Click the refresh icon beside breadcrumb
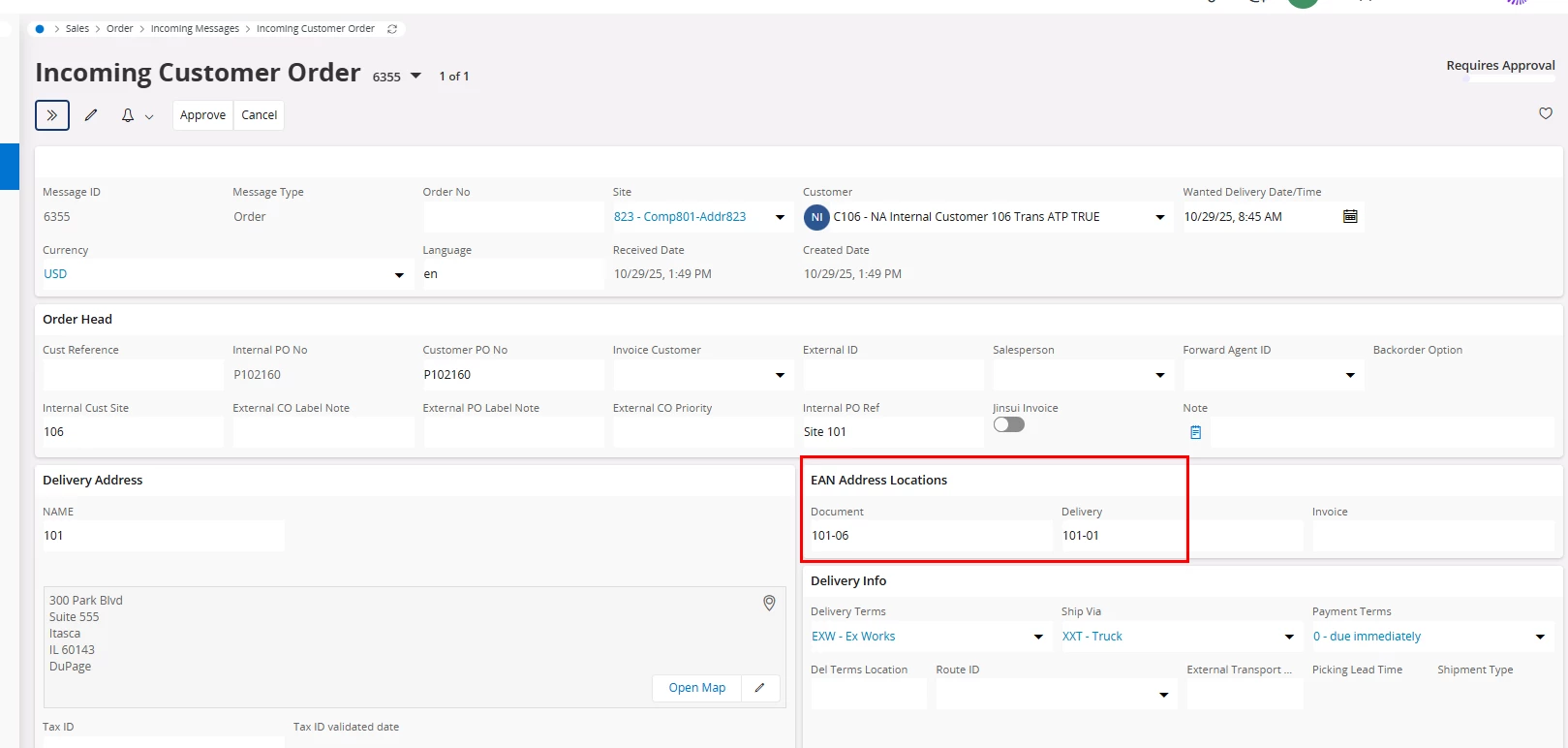Image resolution: width=1568 pixels, height=748 pixels. (x=392, y=29)
